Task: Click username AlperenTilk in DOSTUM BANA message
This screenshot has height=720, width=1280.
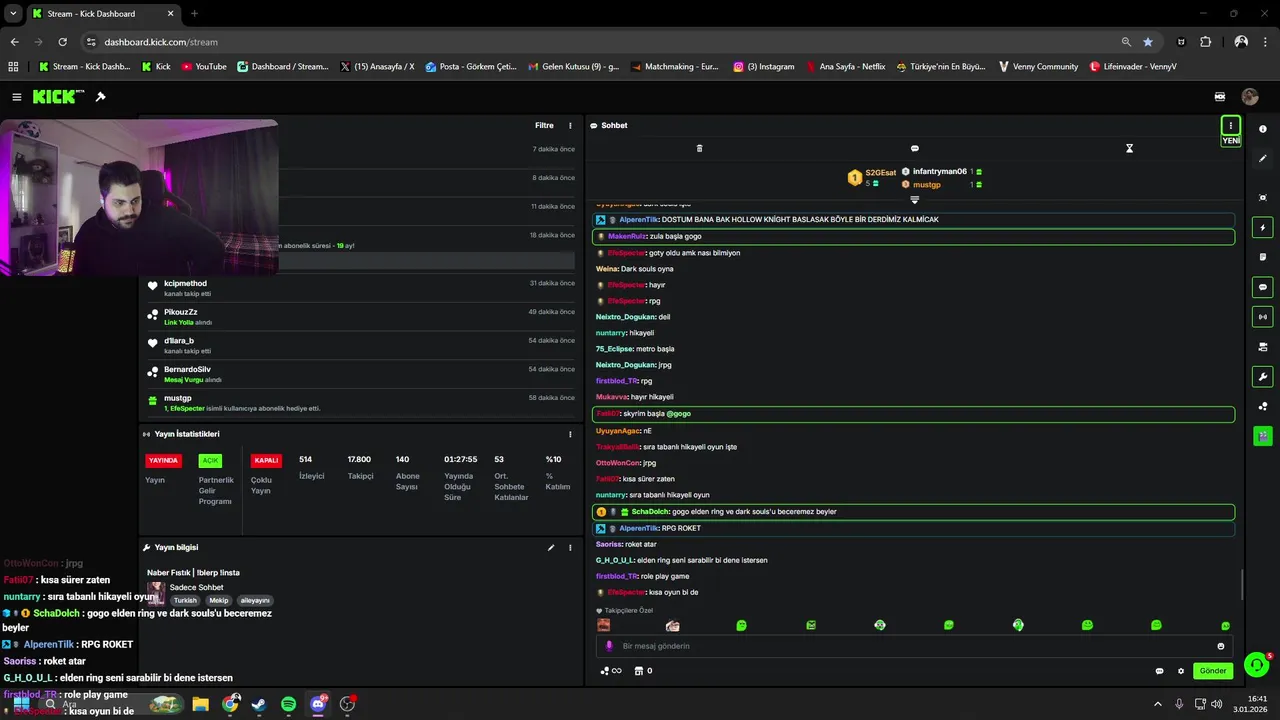Action: (x=639, y=219)
